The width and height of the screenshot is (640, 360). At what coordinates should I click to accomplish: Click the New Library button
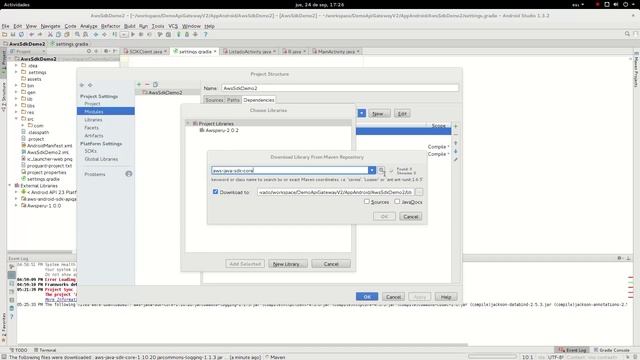point(288,264)
